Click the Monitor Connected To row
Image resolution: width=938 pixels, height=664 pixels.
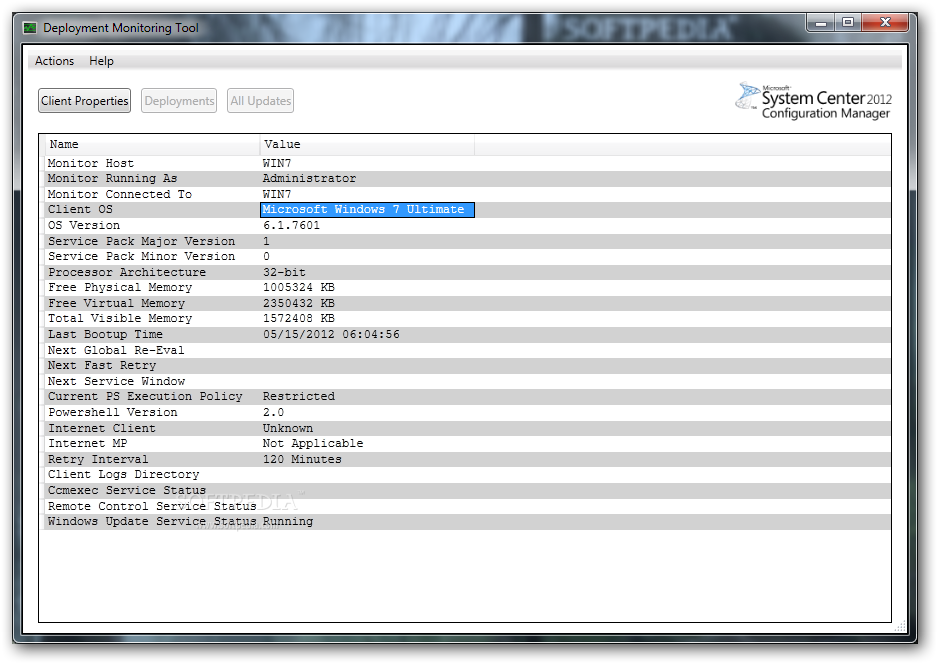click(468, 194)
